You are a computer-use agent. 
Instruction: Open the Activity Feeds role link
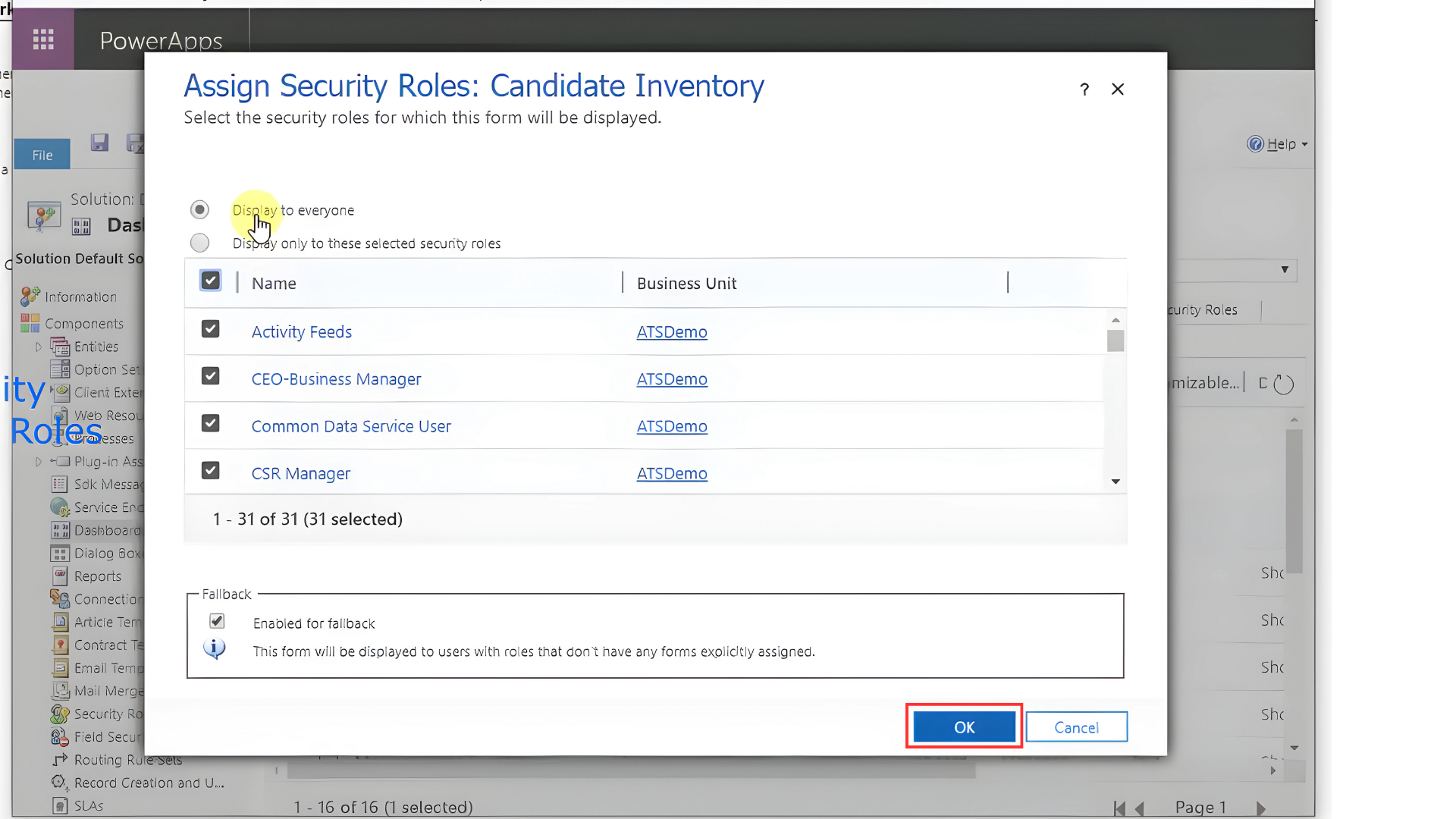click(x=301, y=332)
